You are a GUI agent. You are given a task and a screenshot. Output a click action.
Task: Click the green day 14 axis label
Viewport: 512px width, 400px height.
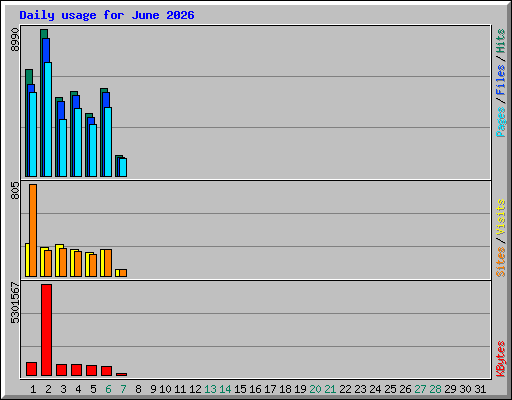click(x=225, y=389)
